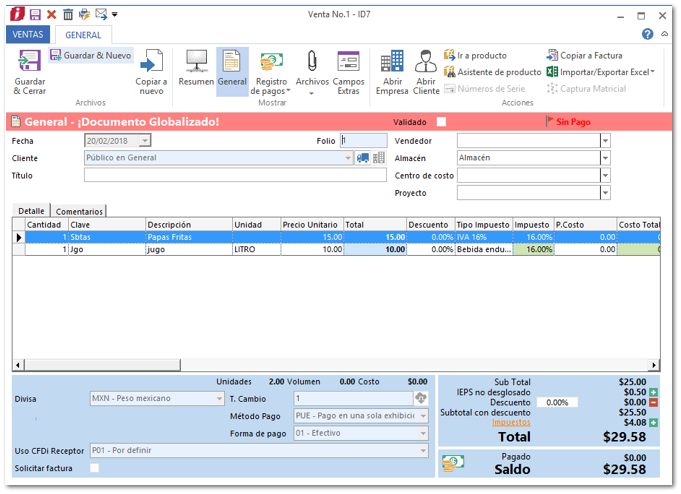Click the red minus button beside Descuento
681x494 pixels.
coord(653,402)
